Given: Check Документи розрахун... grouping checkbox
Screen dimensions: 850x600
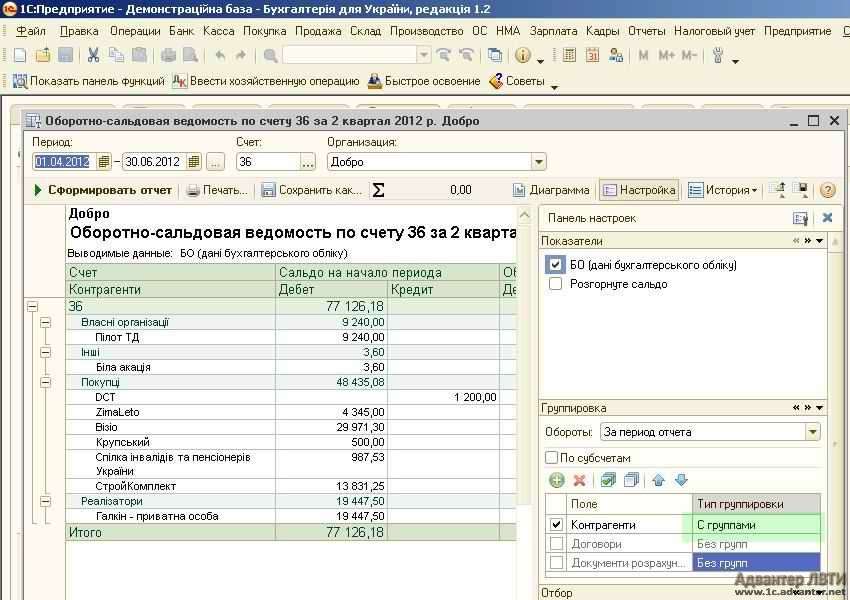Looking at the screenshot, I should pos(556,563).
